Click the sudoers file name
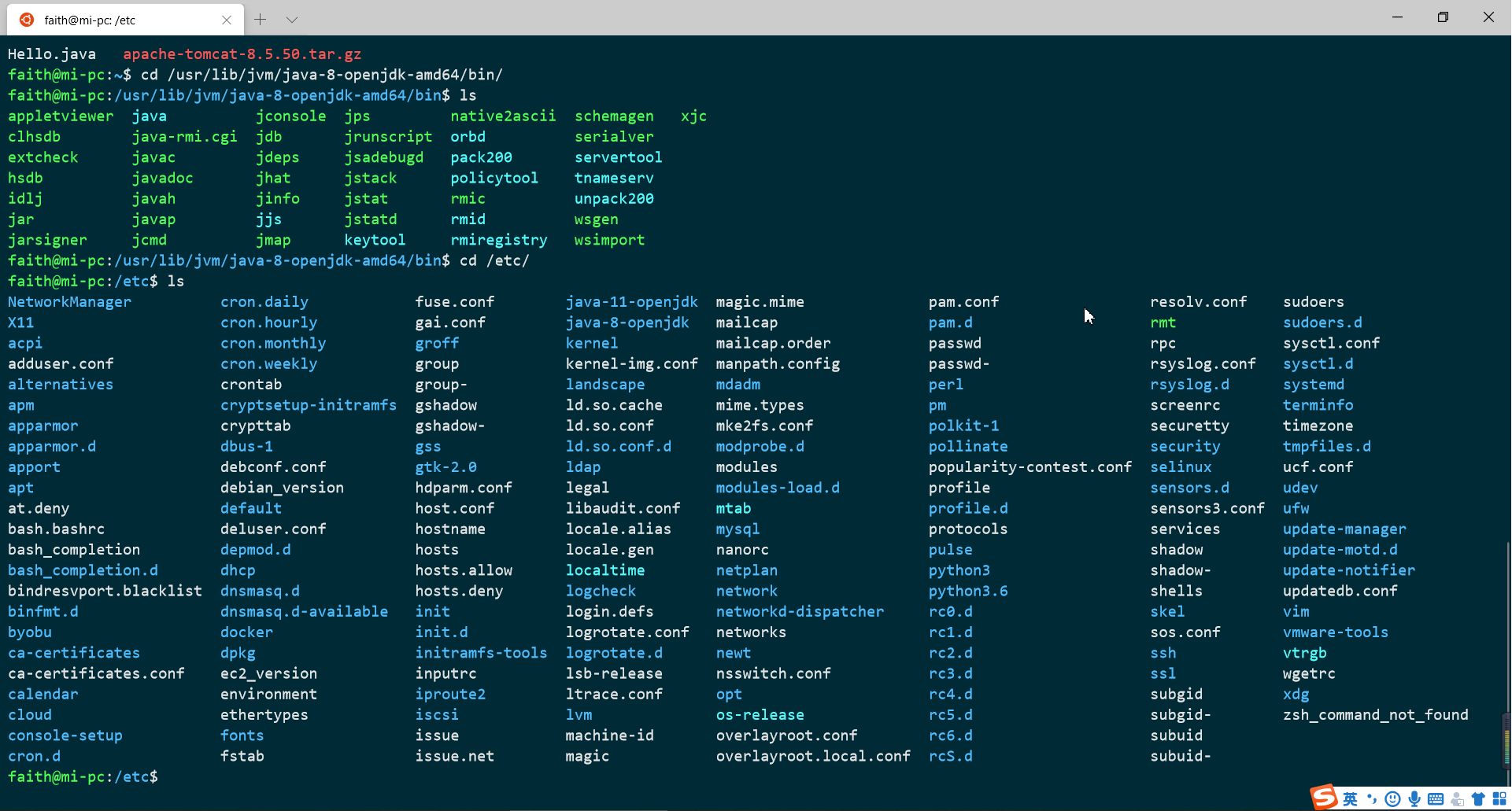The height and width of the screenshot is (811, 1512). tap(1314, 302)
